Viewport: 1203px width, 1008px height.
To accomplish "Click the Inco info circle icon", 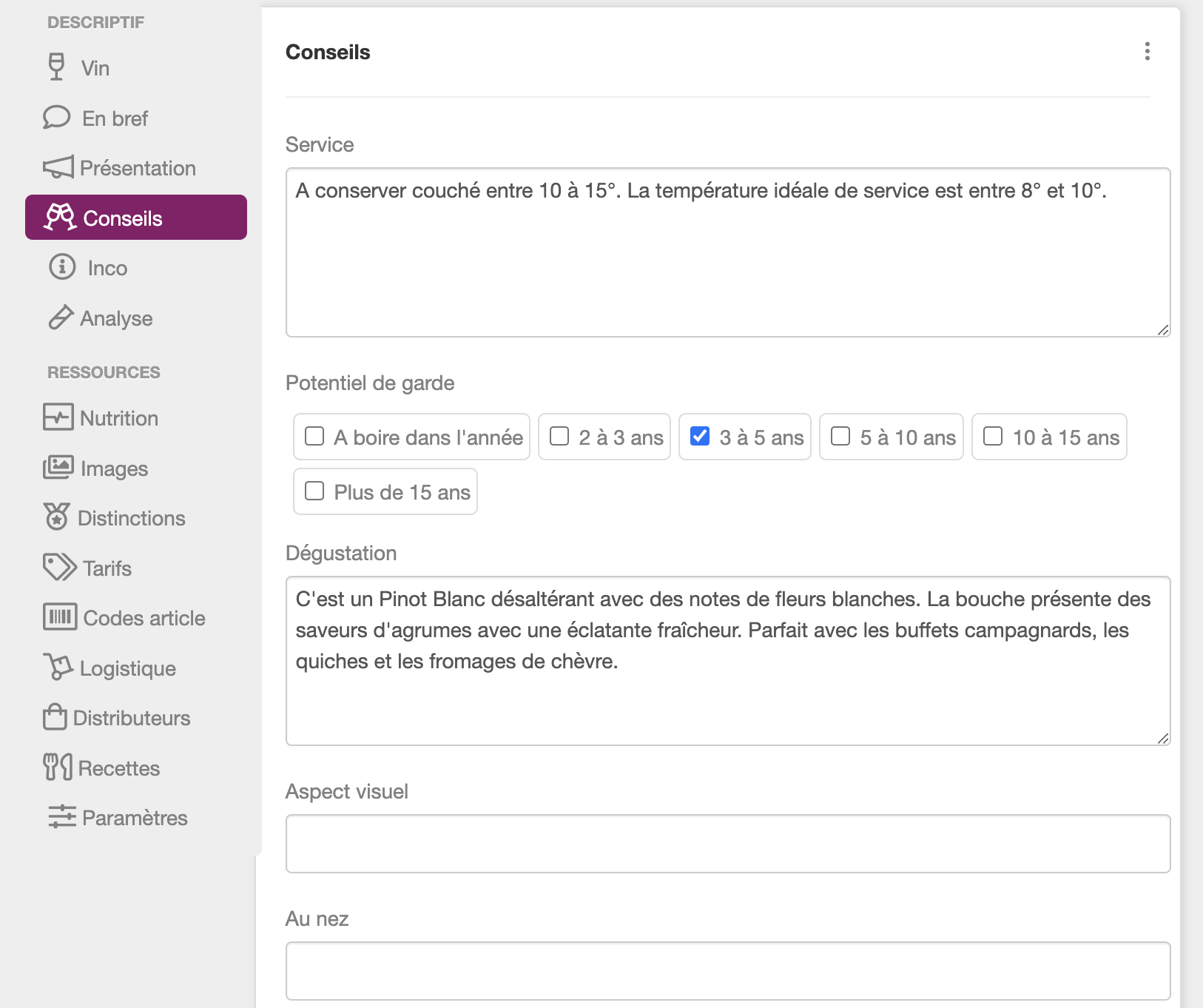I will (x=62, y=266).
